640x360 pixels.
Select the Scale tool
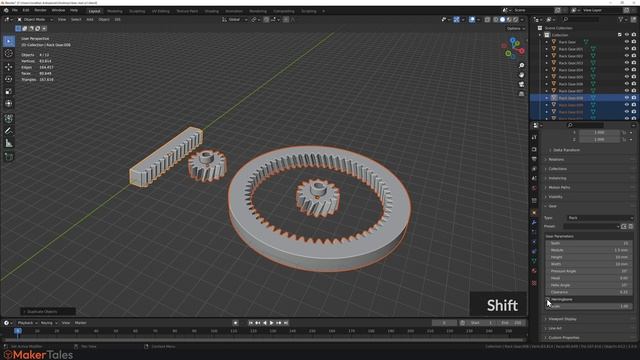click(9, 91)
